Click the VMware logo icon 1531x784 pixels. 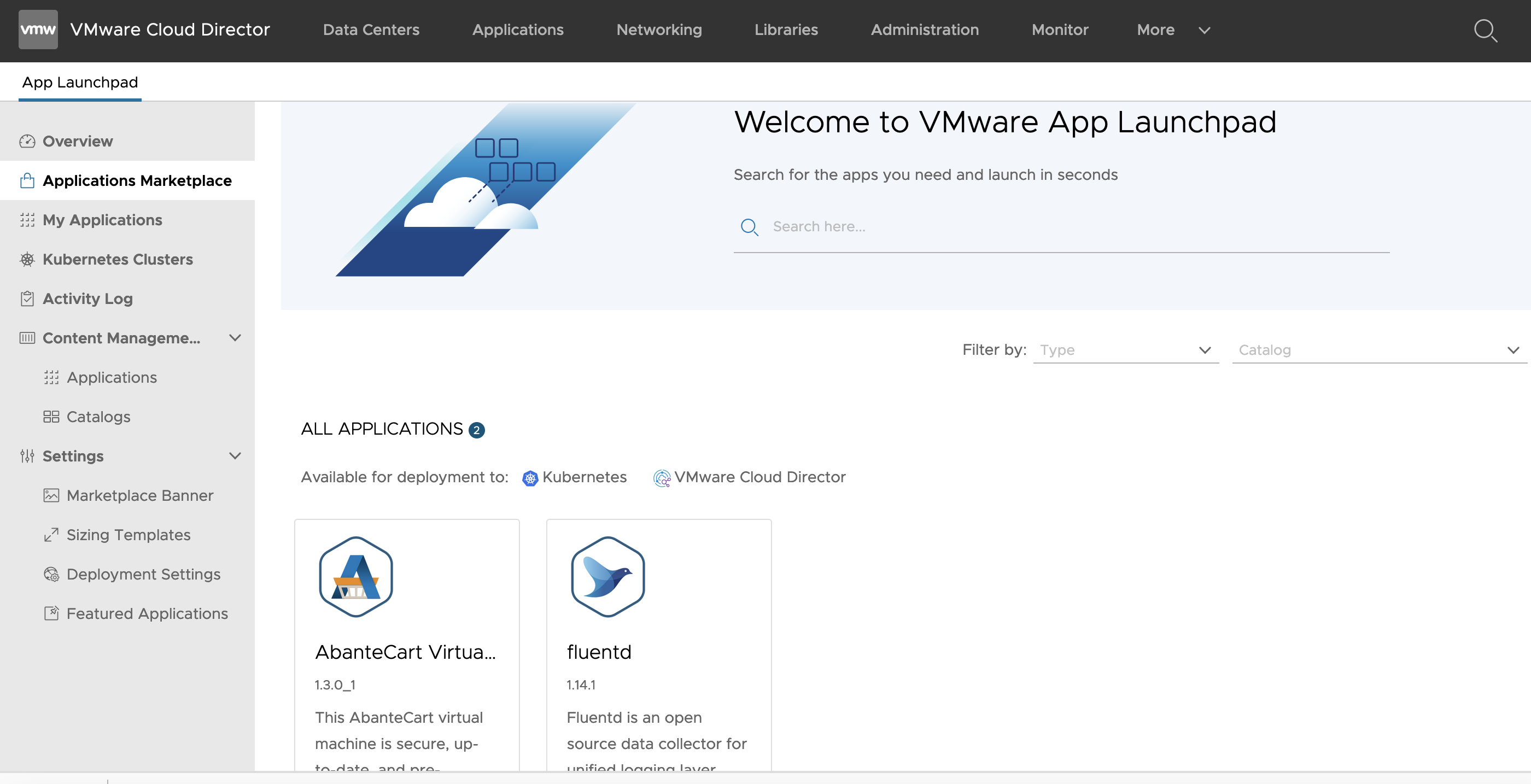tap(38, 29)
